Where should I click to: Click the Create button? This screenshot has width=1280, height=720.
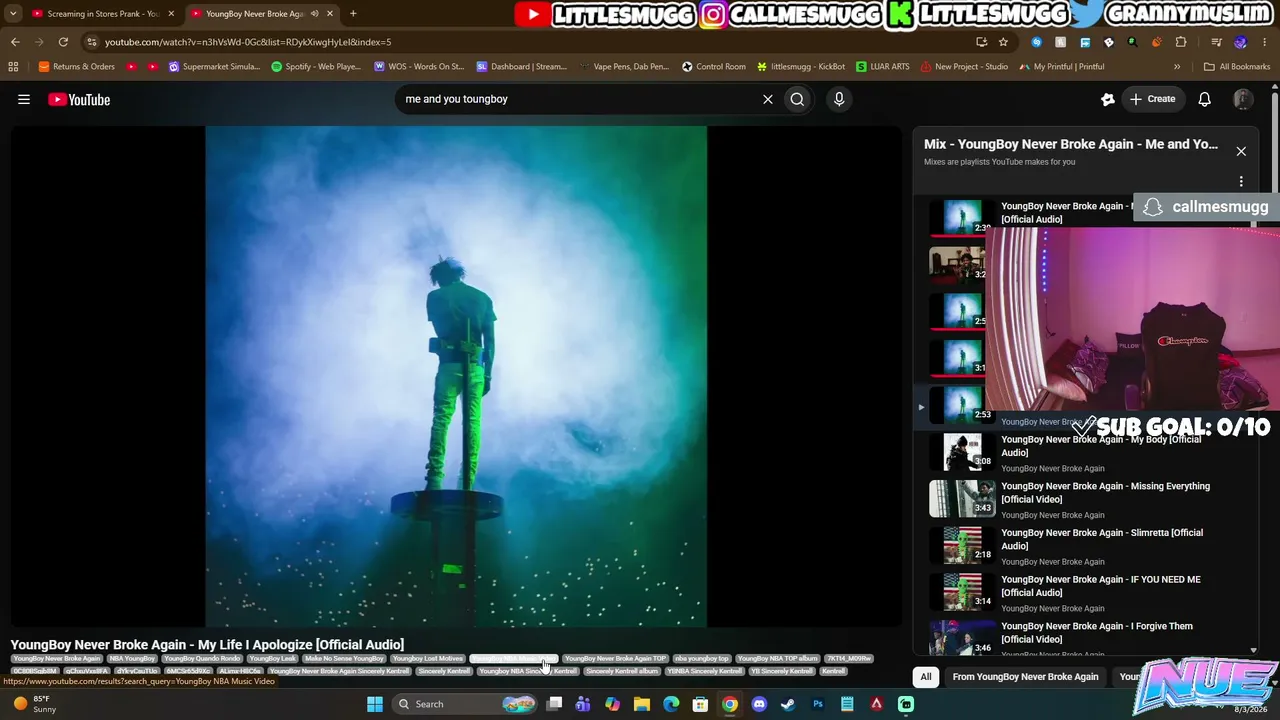coord(1152,99)
